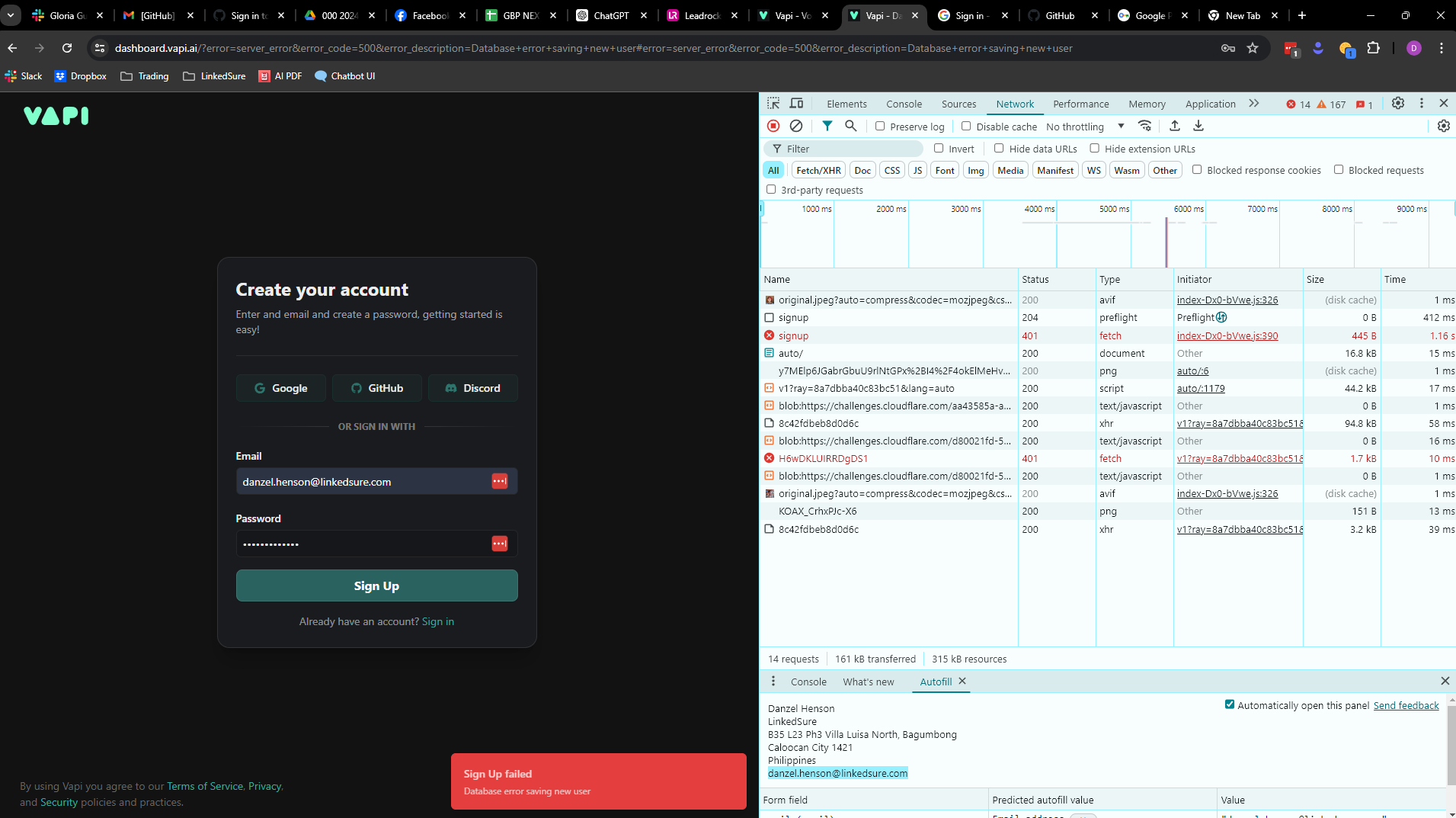Close the Autofill drawer tab

coord(962,681)
